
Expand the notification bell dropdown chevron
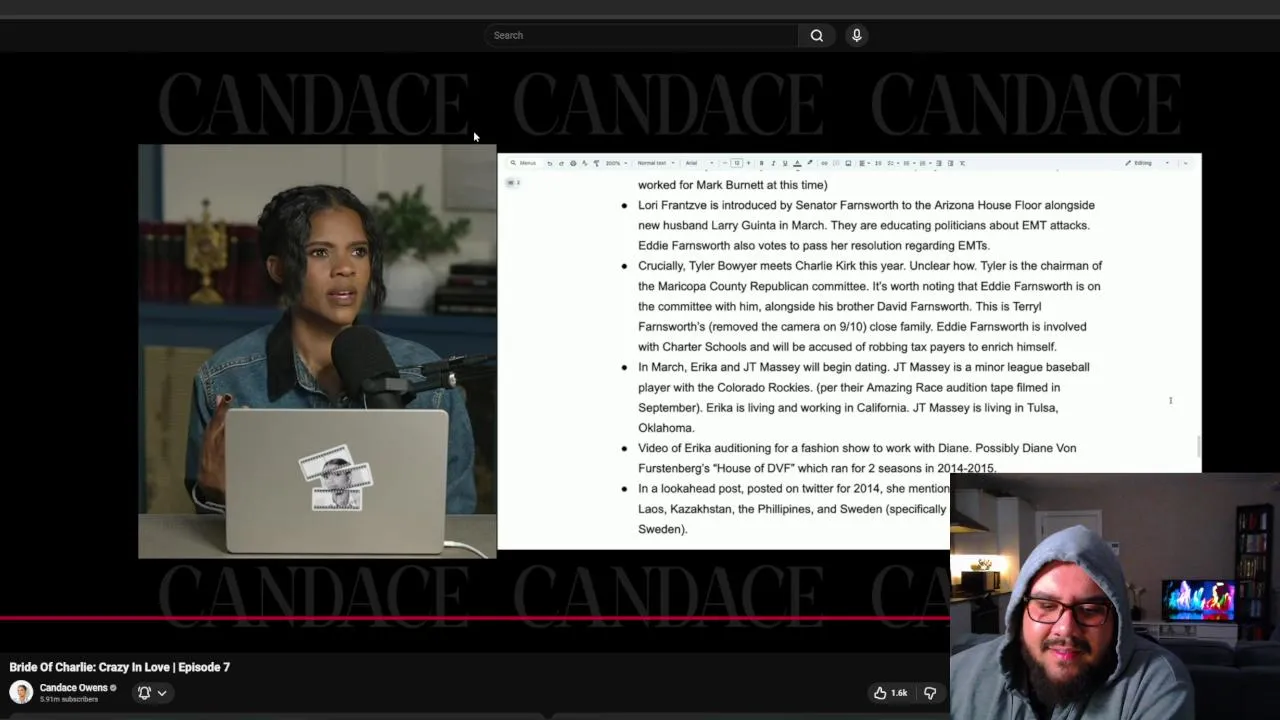(162, 693)
